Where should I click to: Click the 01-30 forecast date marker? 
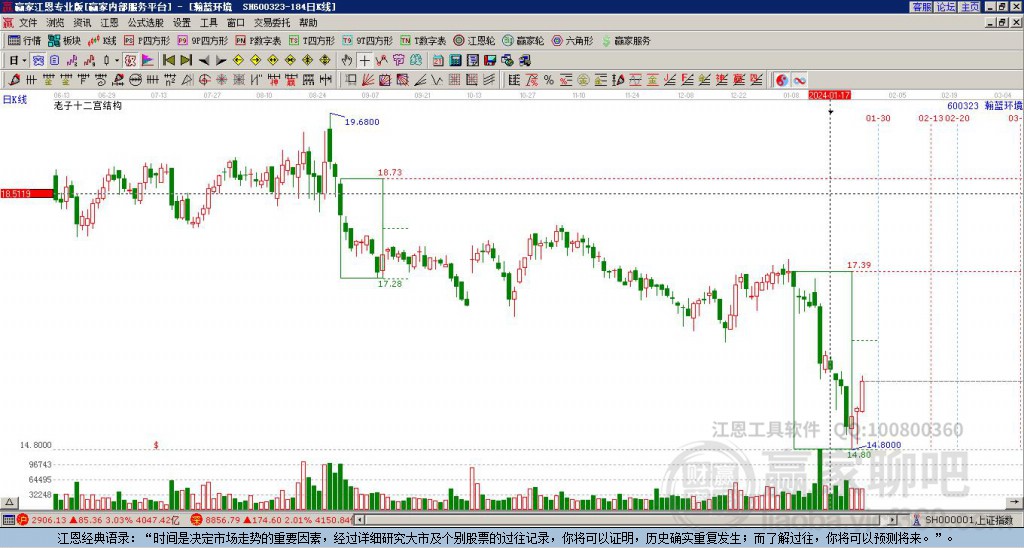[x=878, y=118]
